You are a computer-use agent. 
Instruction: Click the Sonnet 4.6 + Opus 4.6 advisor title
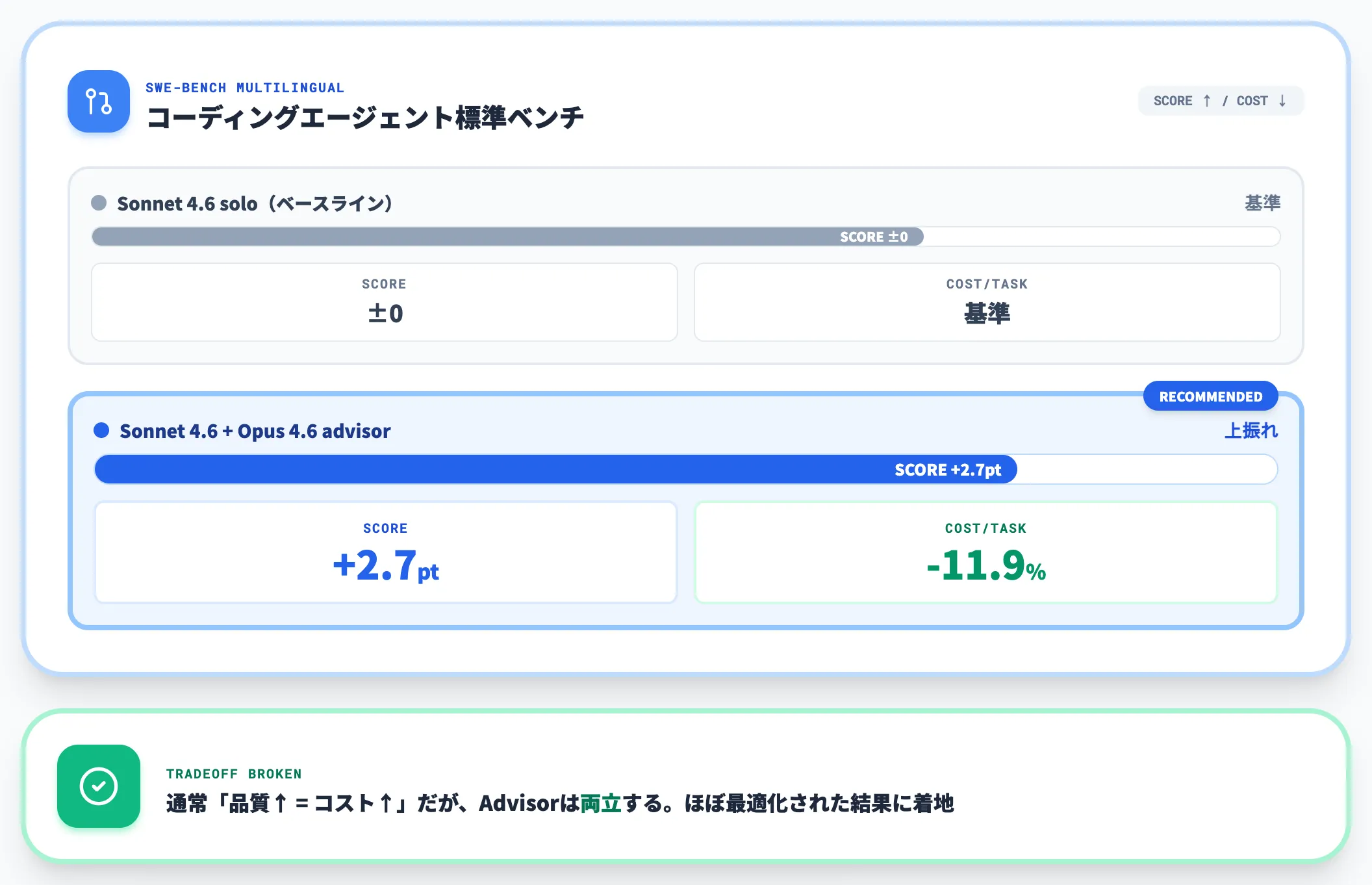[x=255, y=431]
